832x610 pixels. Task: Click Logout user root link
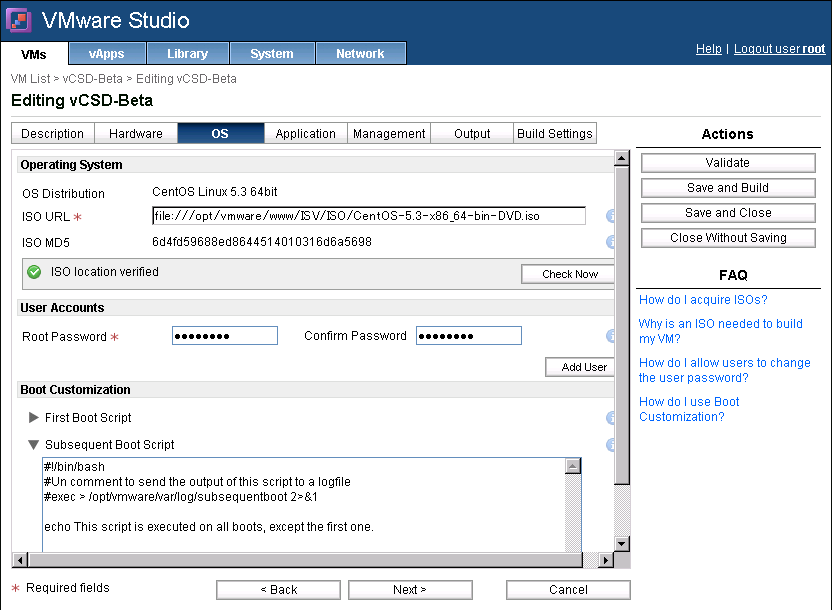tap(779, 49)
